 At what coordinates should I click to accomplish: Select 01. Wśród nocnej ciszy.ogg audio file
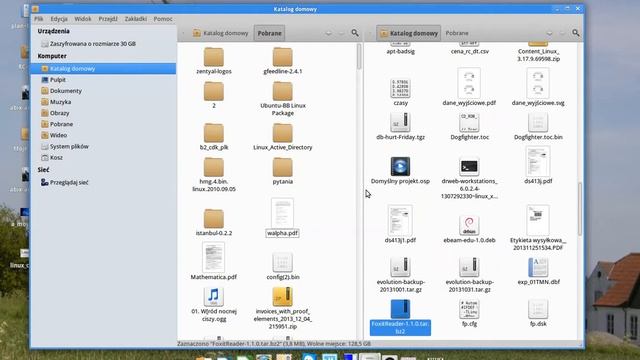pyautogui.click(x=213, y=297)
